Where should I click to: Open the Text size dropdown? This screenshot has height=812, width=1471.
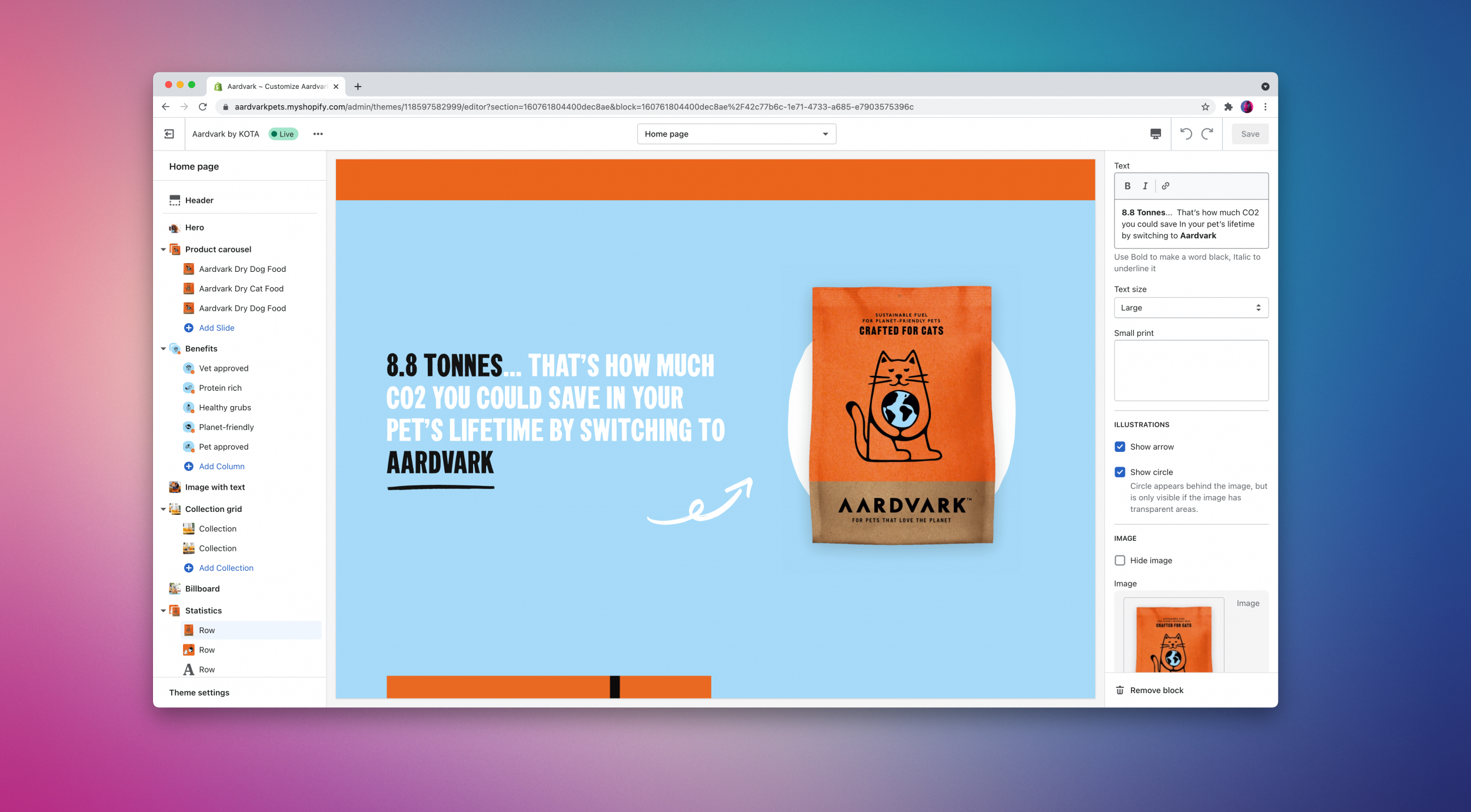pyautogui.click(x=1191, y=308)
